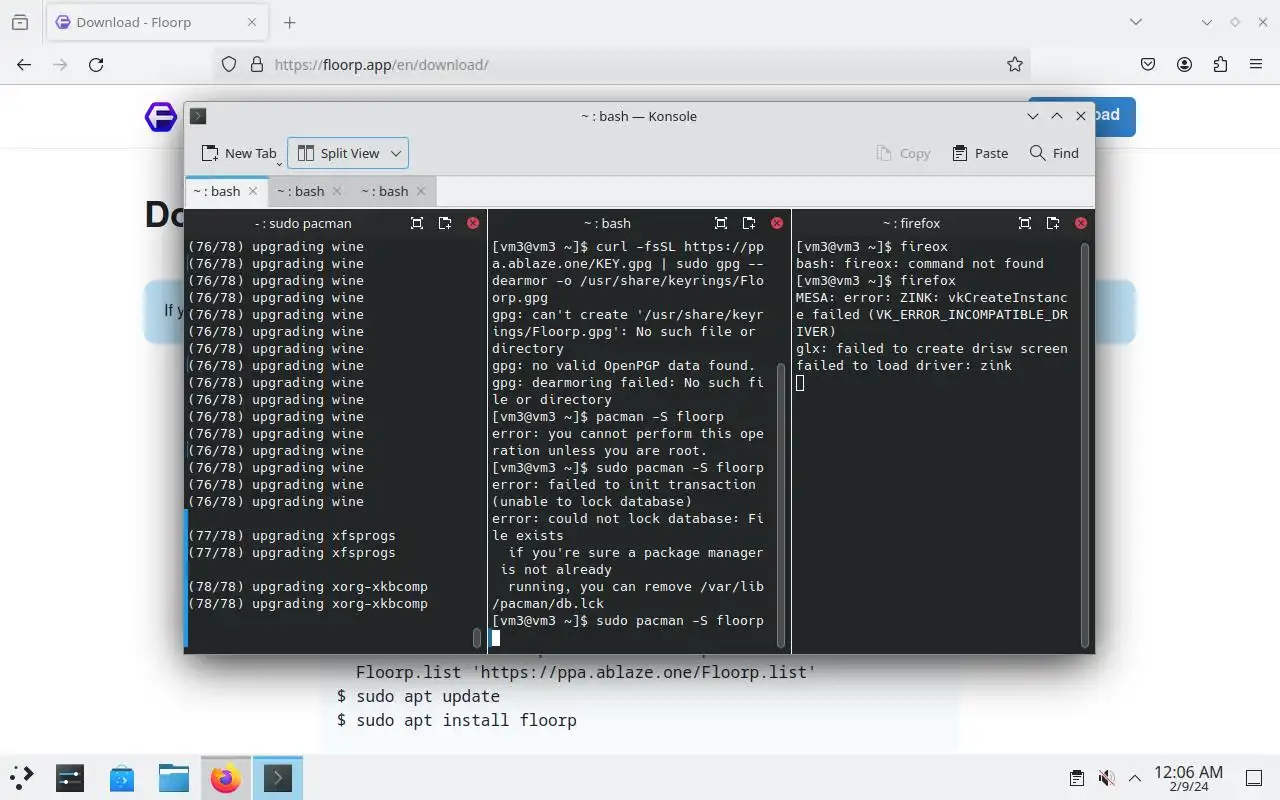This screenshot has height=800, width=1280.
Task: Click the Konsole window menu icon
Action: (198, 116)
